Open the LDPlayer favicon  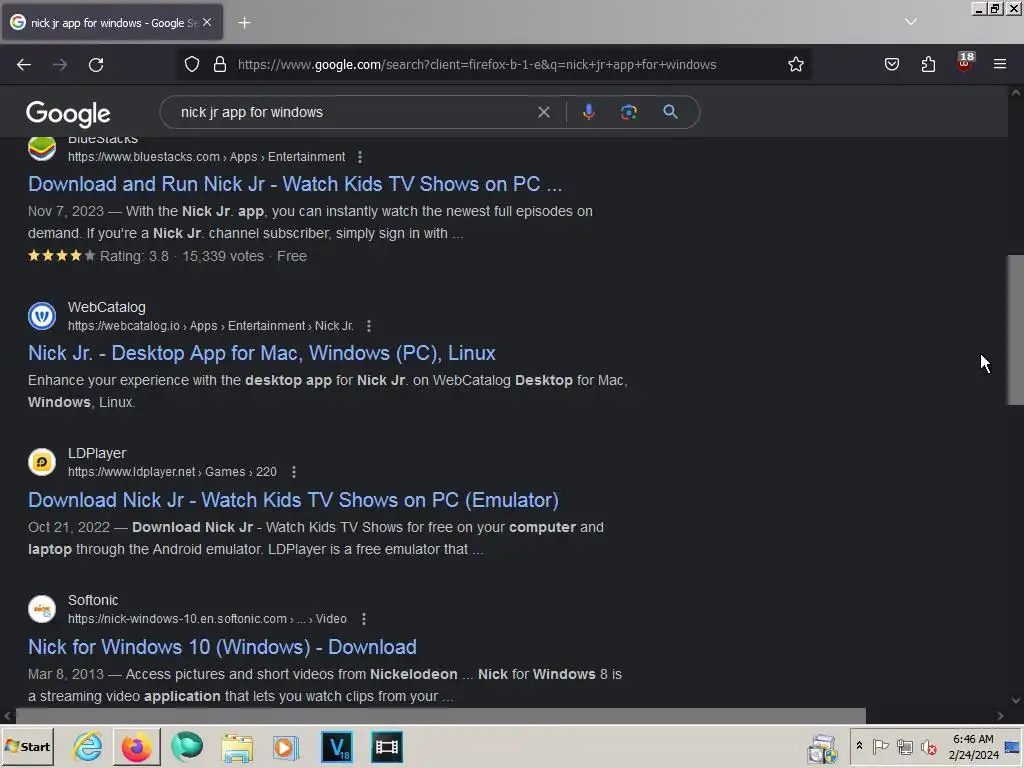pyautogui.click(x=42, y=462)
